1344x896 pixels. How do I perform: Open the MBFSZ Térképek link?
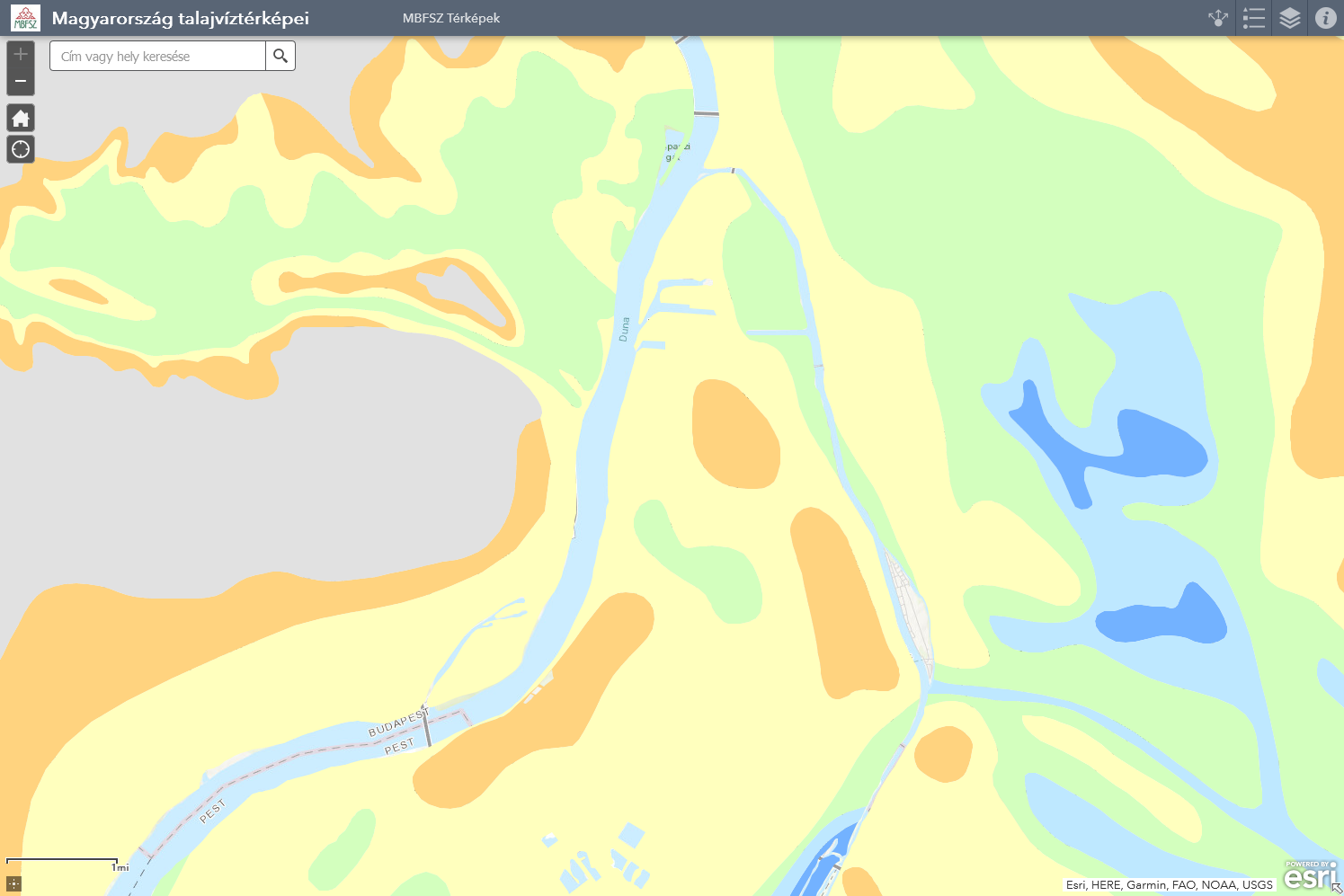(451, 18)
